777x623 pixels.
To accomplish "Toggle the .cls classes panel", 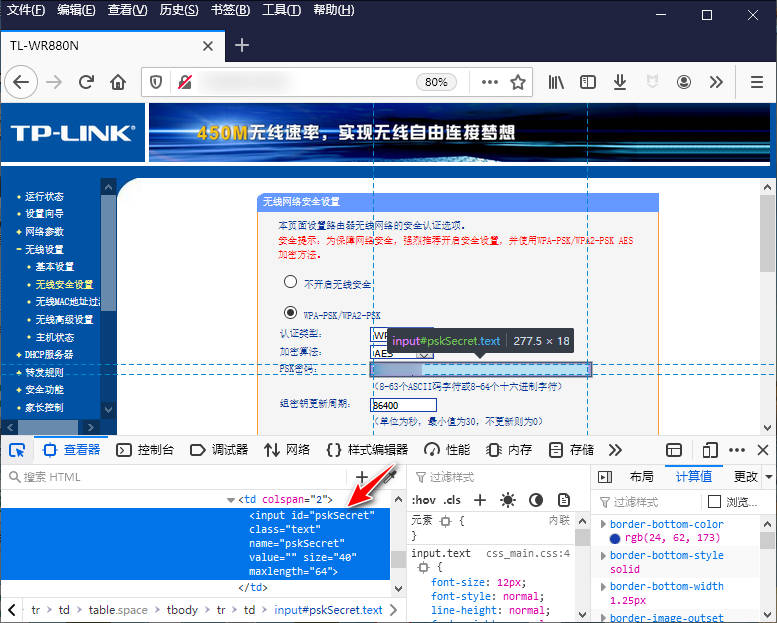I will 452,500.
